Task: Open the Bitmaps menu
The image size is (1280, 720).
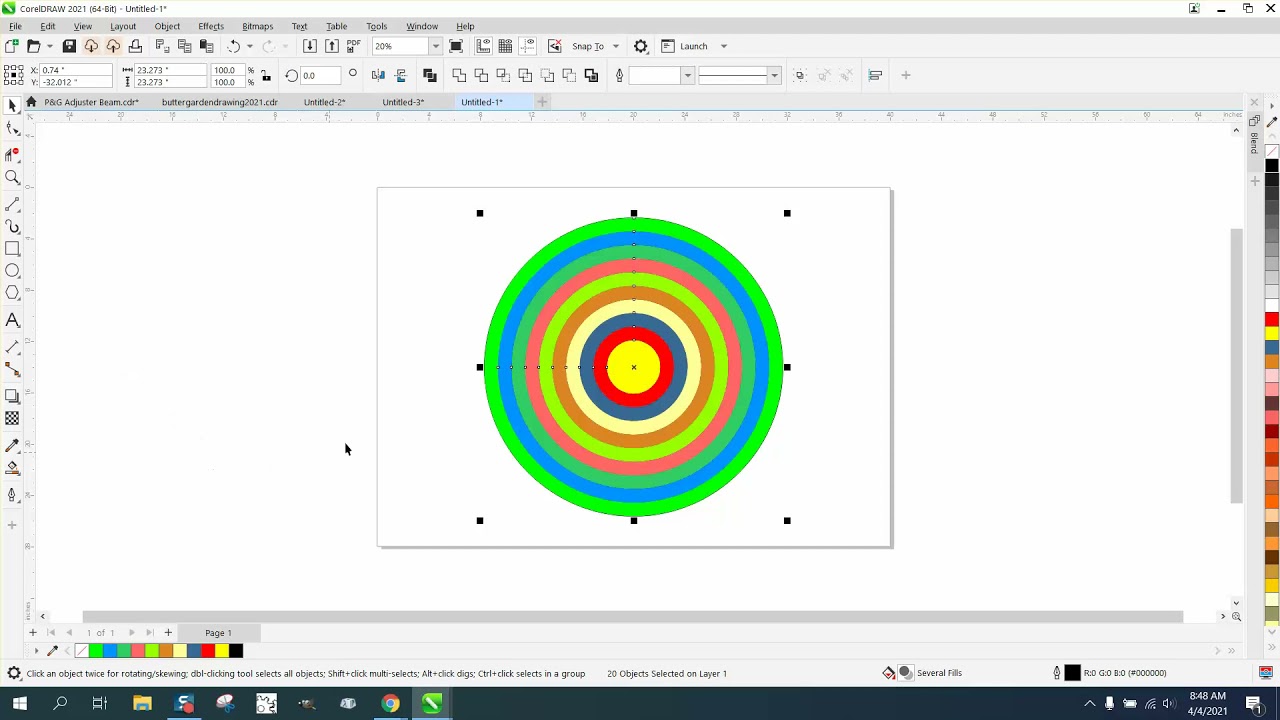Action: point(257,26)
